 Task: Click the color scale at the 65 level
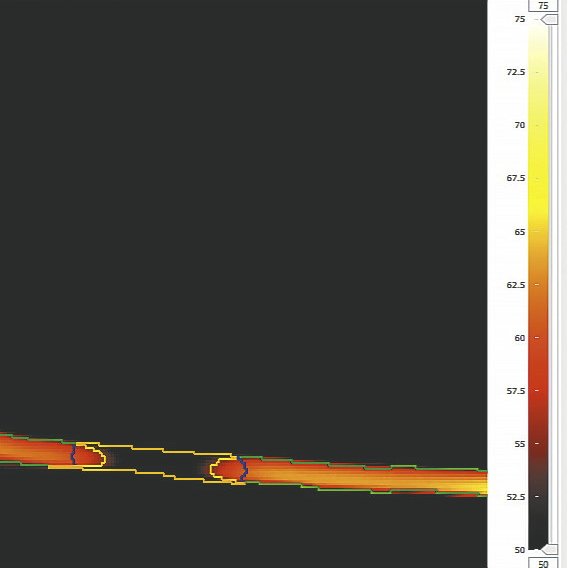(x=537, y=231)
